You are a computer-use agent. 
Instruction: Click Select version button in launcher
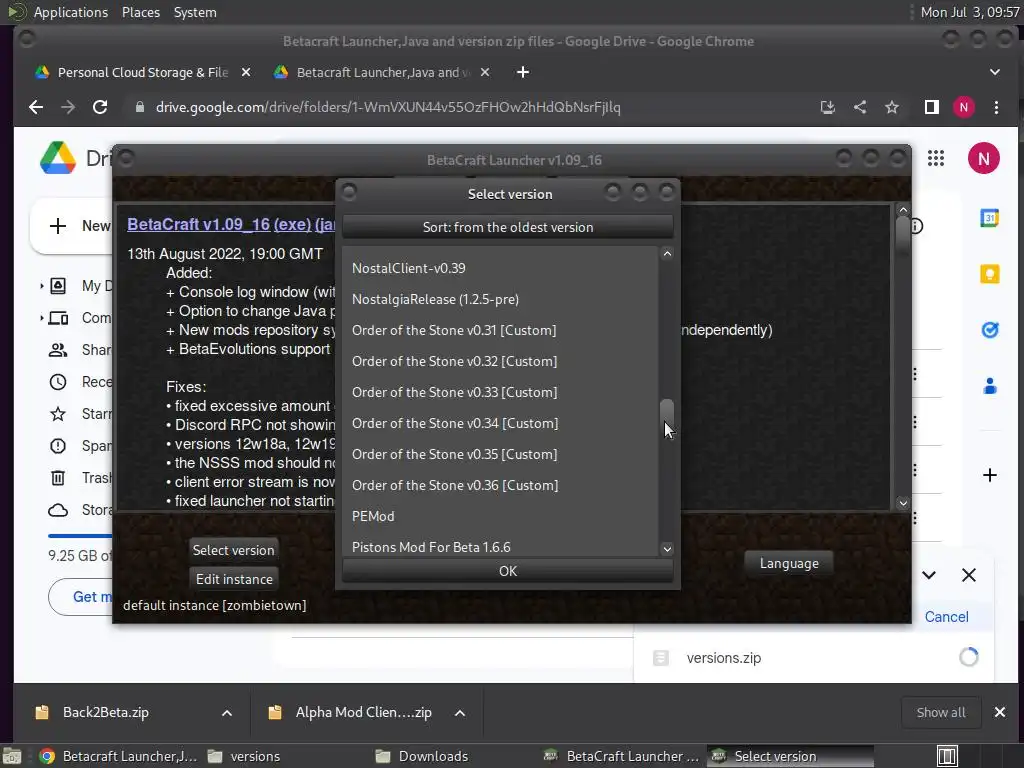233,551
